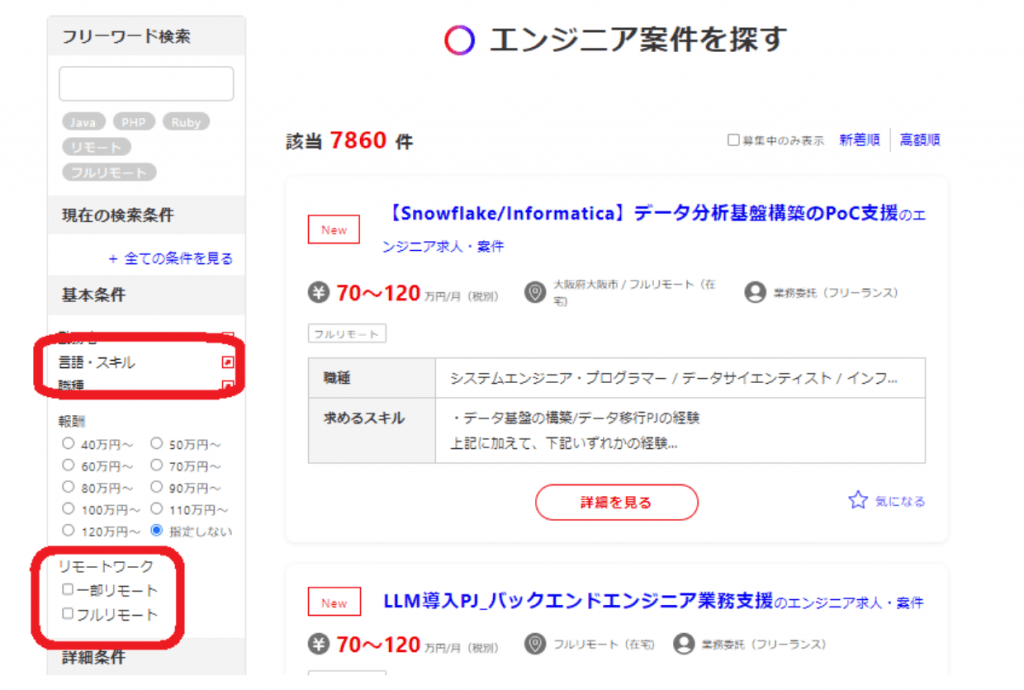Sort results by 新着順
Viewport: 1024px width, 690px height.
[x=859, y=140]
